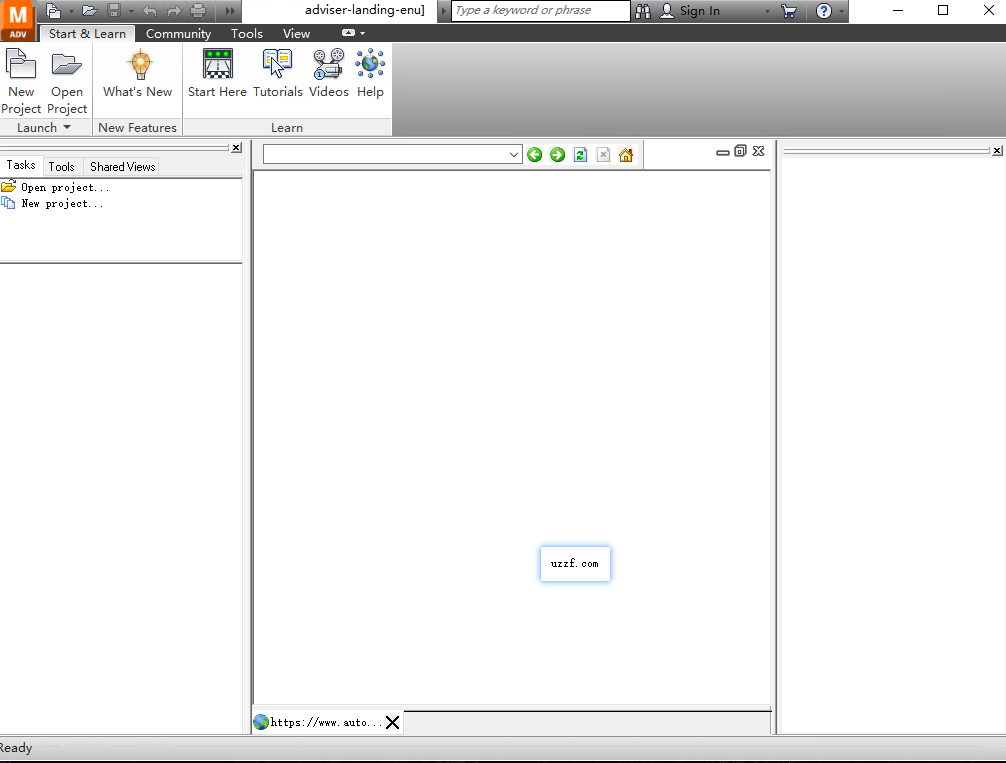The width and height of the screenshot is (1006, 763).
Task: Refresh the embedded browser page
Action: (580, 155)
